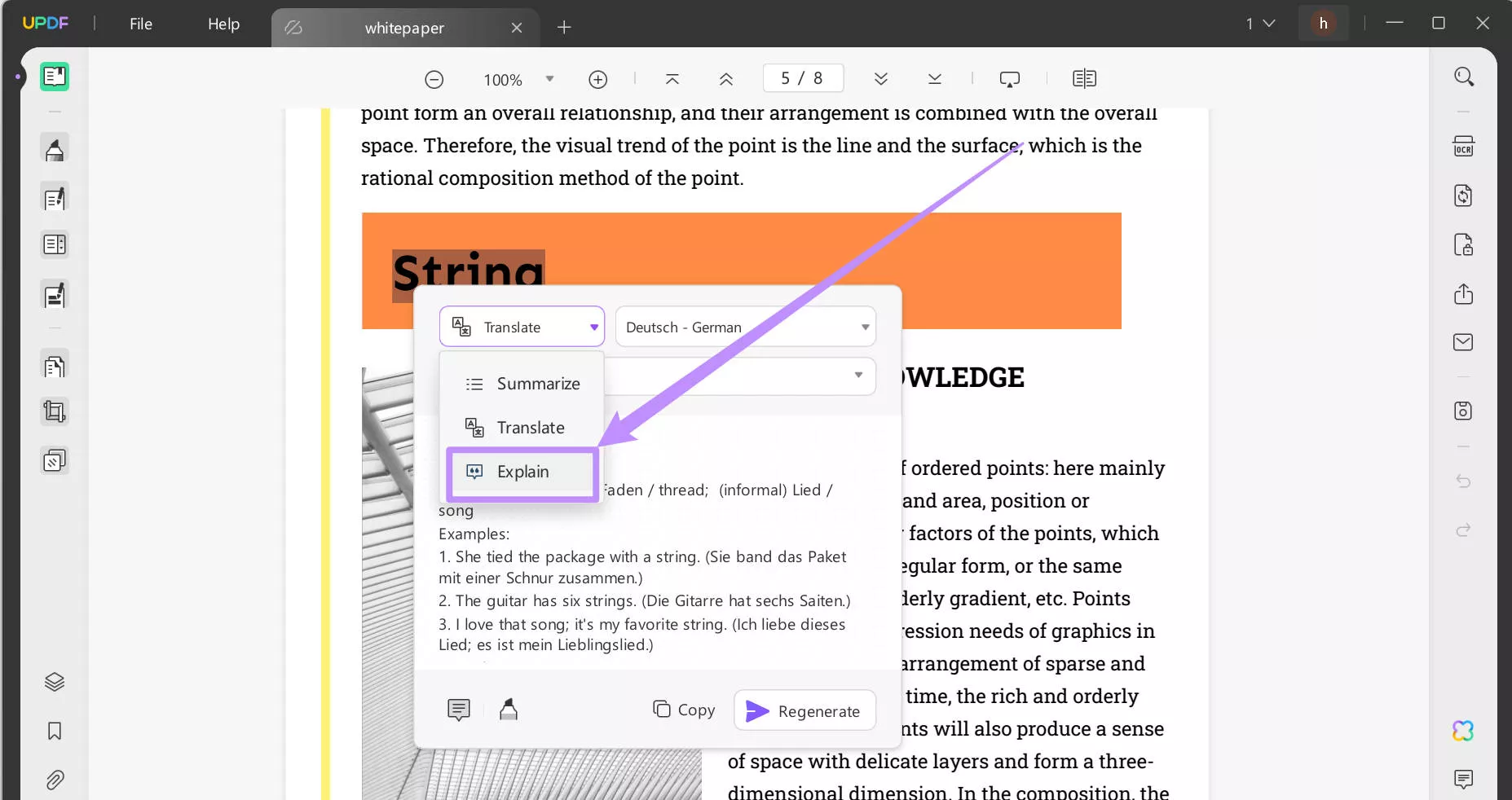Viewport: 1512px width, 800px height.
Task: Undo the last action
Action: (1464, 481)
